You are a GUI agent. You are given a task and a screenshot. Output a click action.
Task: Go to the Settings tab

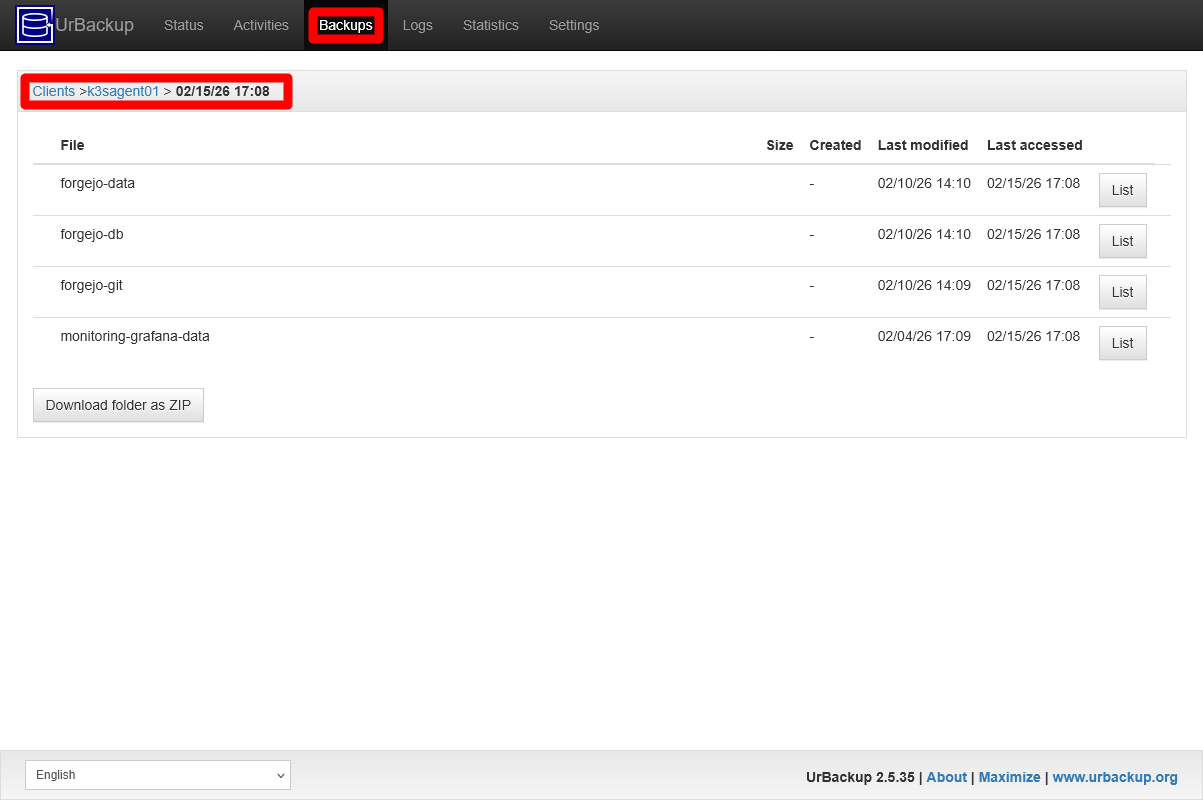[573, 25]
